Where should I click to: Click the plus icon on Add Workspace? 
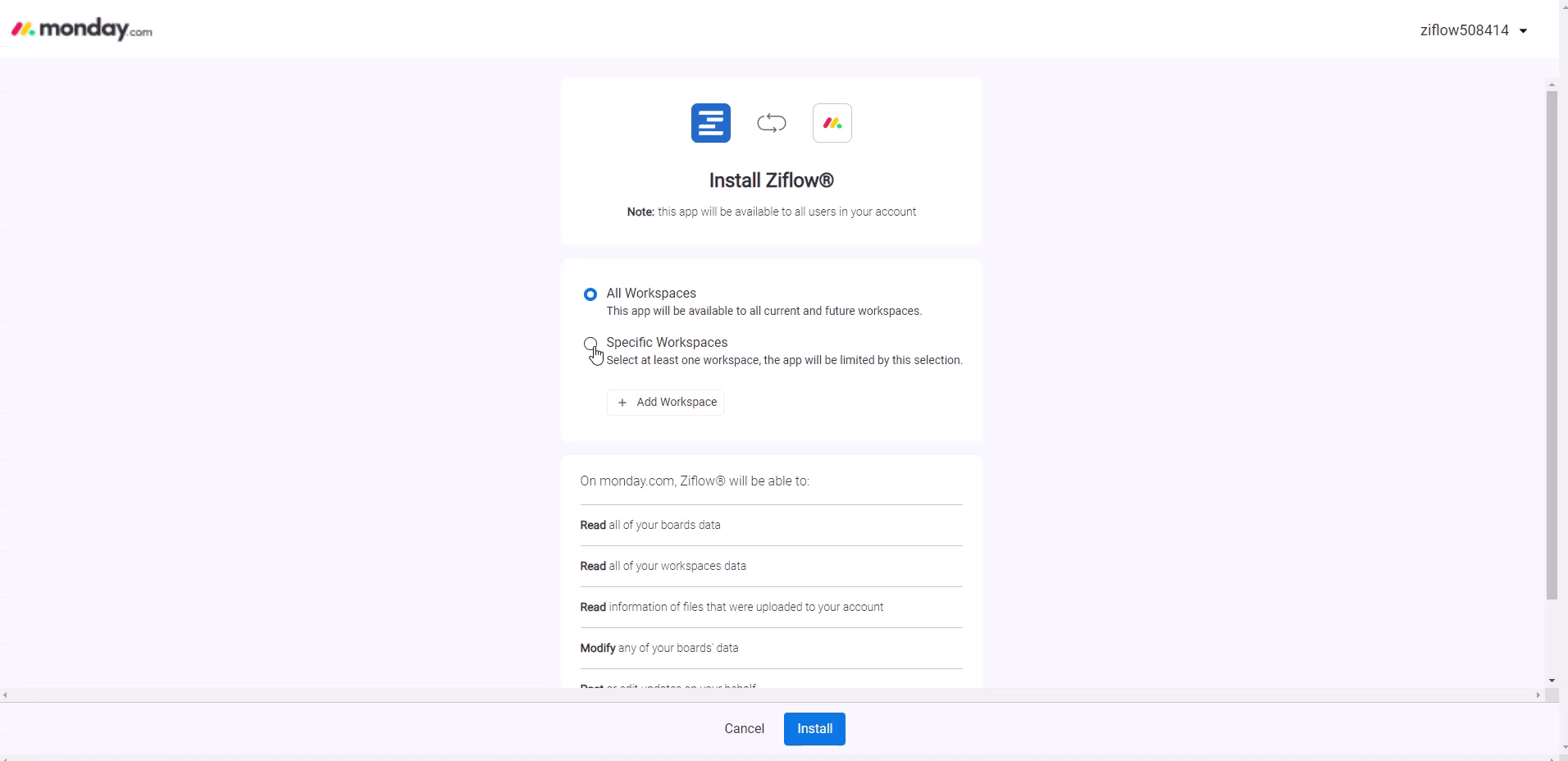point(622,403)
